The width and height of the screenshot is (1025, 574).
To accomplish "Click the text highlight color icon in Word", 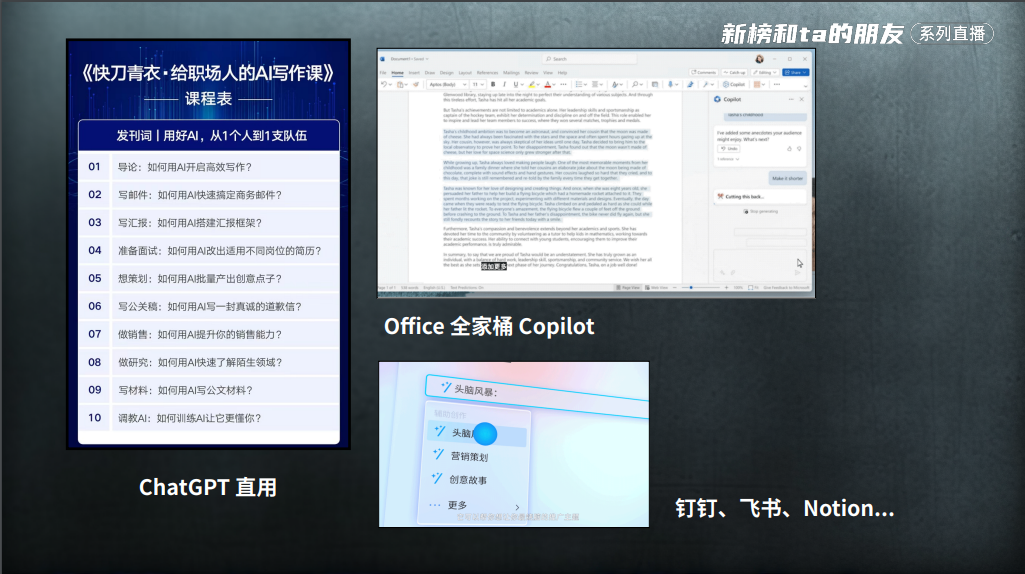I will point(531,84).
